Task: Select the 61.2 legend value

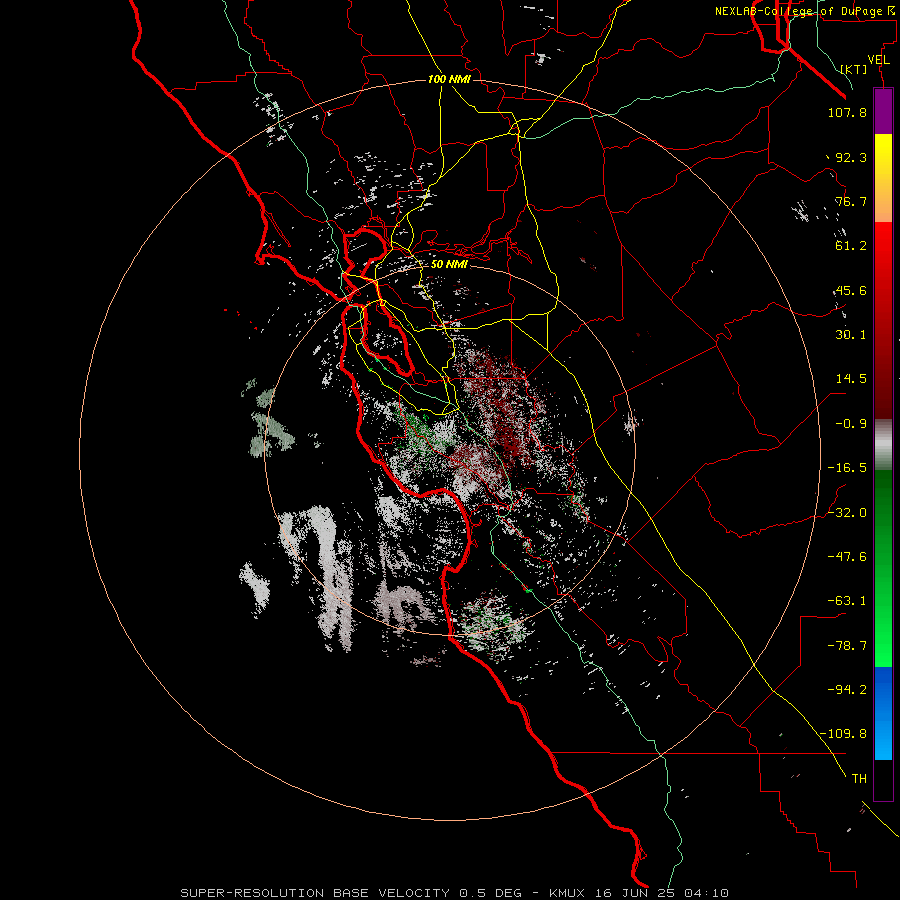Action: pyautogui.click(x=851, y=246)
